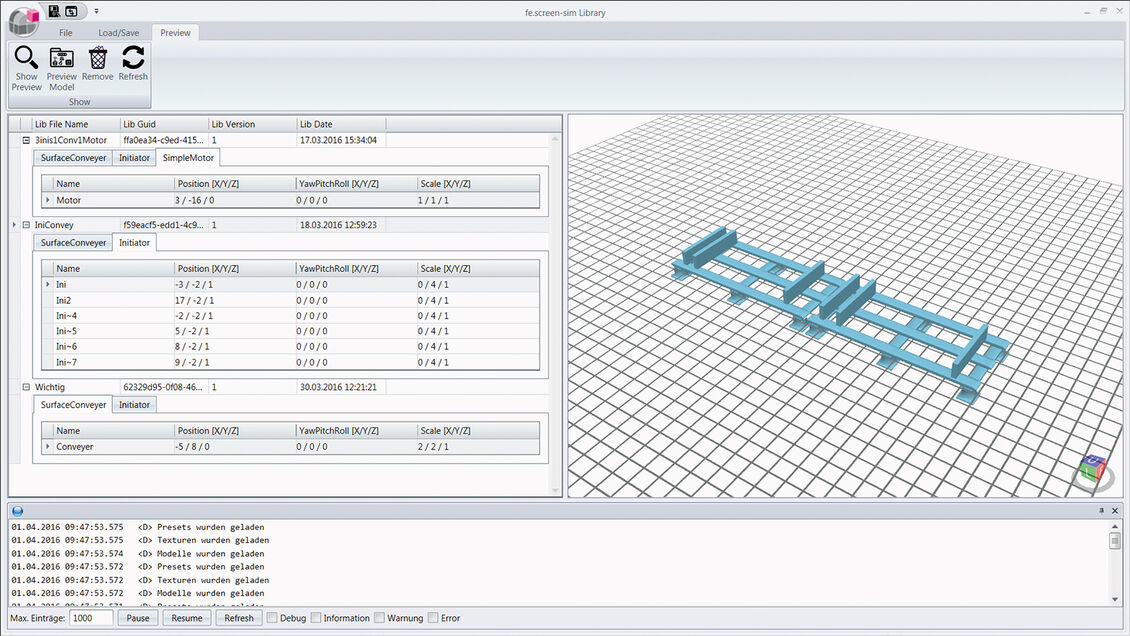Sort by Lib File Name column header
The image size is (1130, 636).
point(75,124)
